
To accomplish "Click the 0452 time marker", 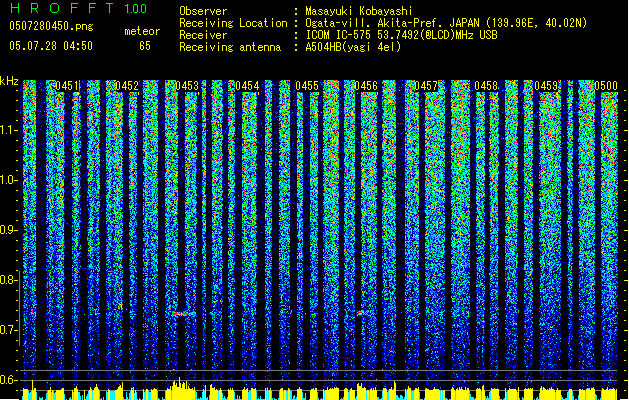I will [127, 86].
